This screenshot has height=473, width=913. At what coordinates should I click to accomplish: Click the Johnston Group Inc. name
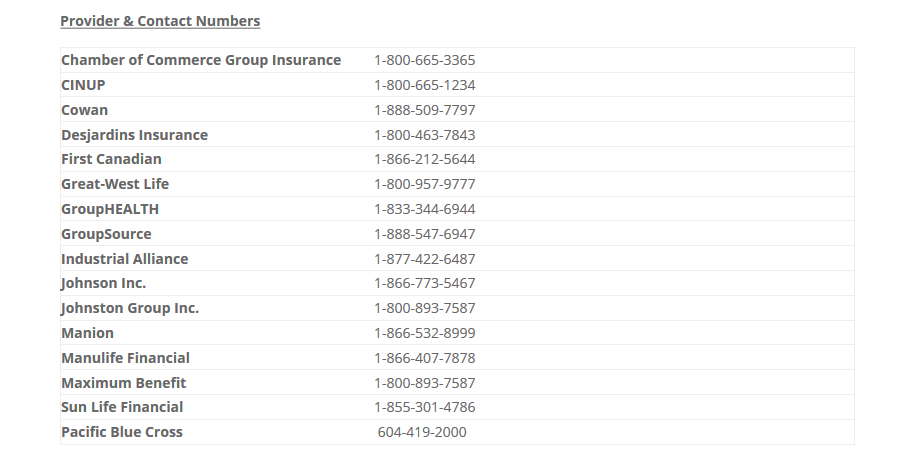point(130,308)
